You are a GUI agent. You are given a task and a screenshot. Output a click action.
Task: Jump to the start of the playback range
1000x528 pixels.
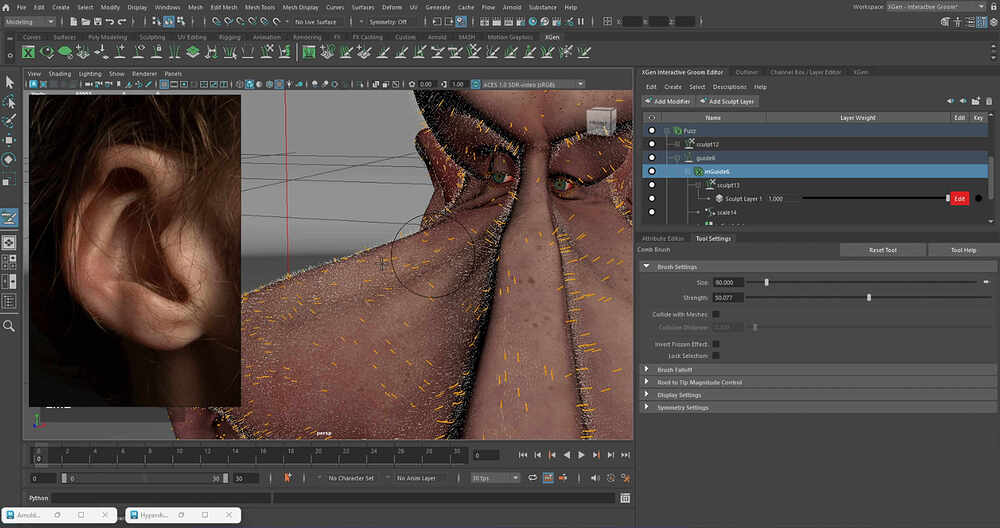tap(523, 455)
